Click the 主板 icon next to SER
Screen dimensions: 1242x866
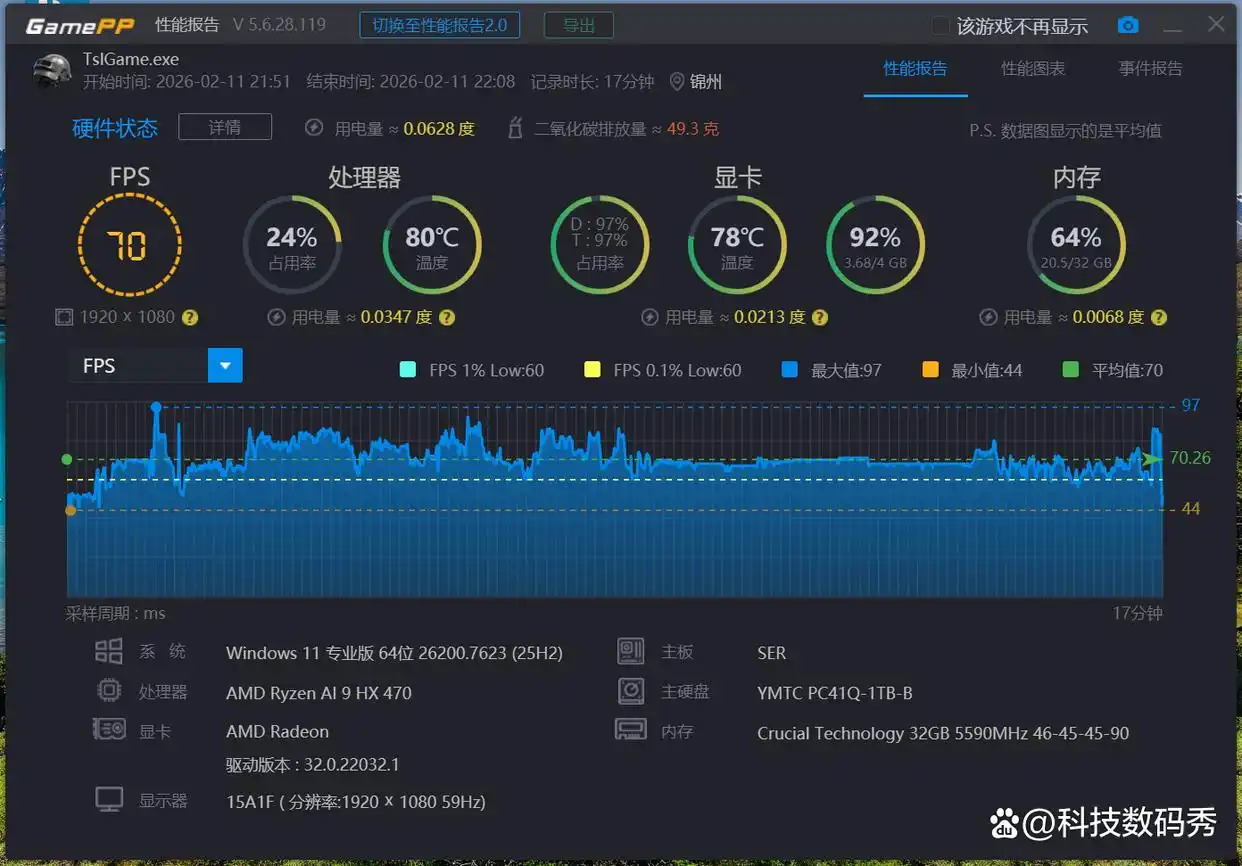point(630,651)
